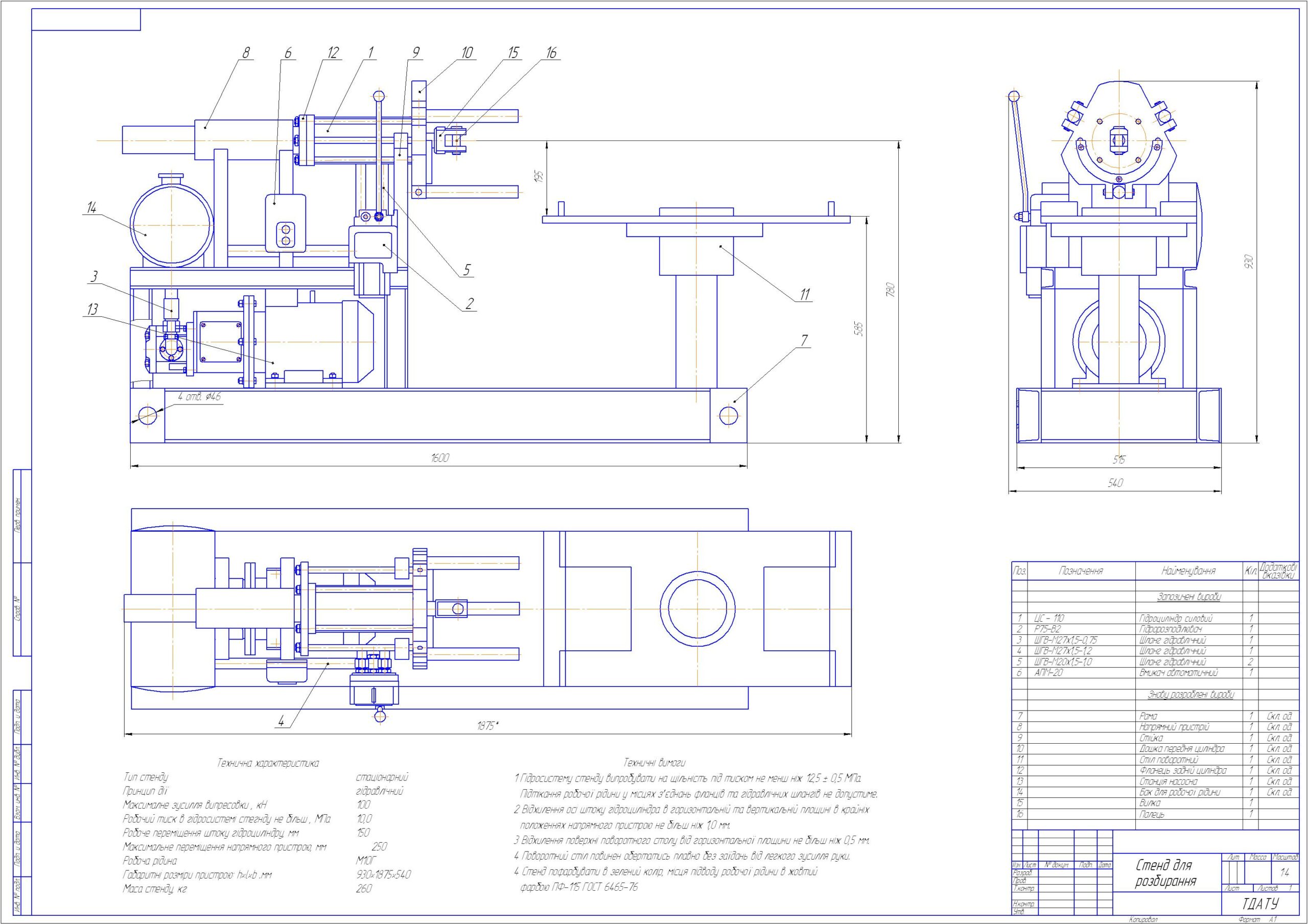Select the "1600" frame length dimension
Viewport: 1308px width, 924px height.
pos(440,458)
